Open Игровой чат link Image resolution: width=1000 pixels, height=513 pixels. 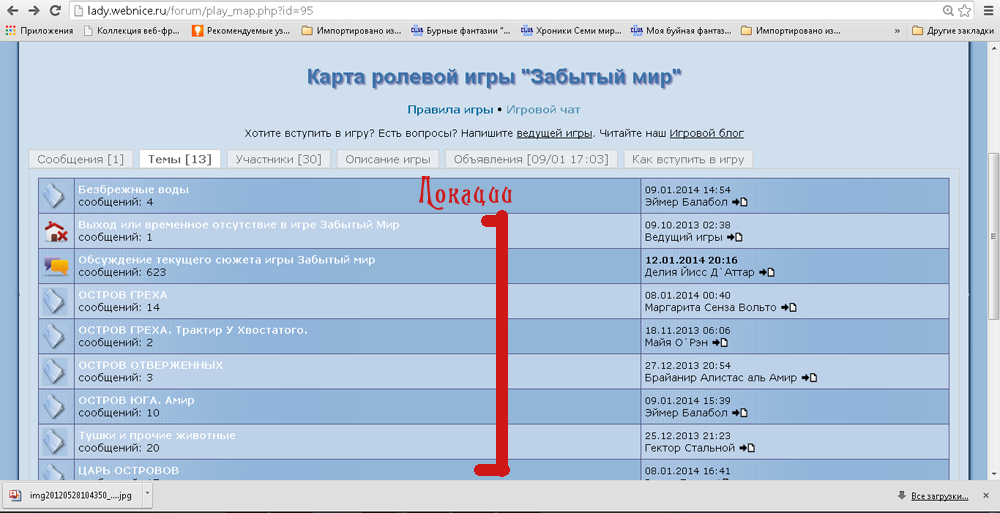point(543,110)
